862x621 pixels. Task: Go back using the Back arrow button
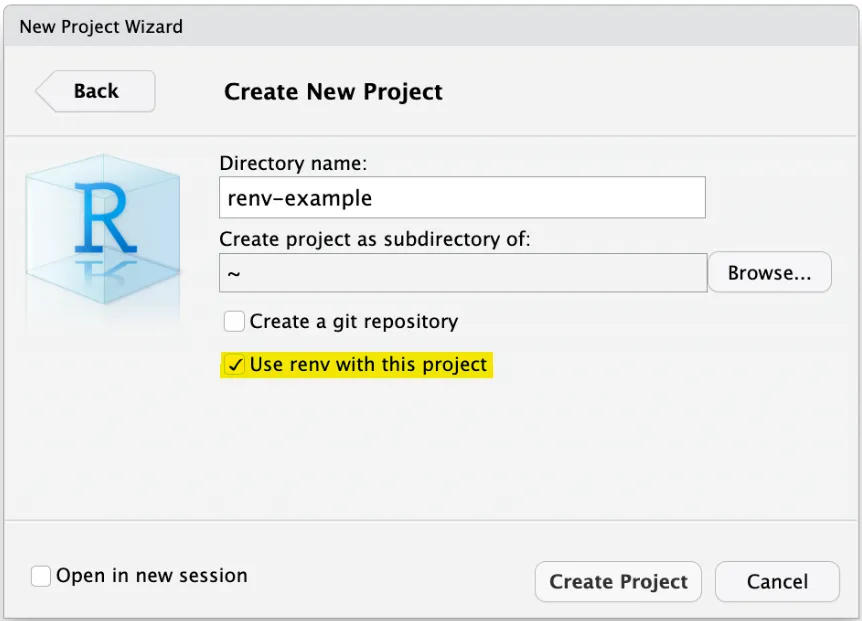click(96, 91)
